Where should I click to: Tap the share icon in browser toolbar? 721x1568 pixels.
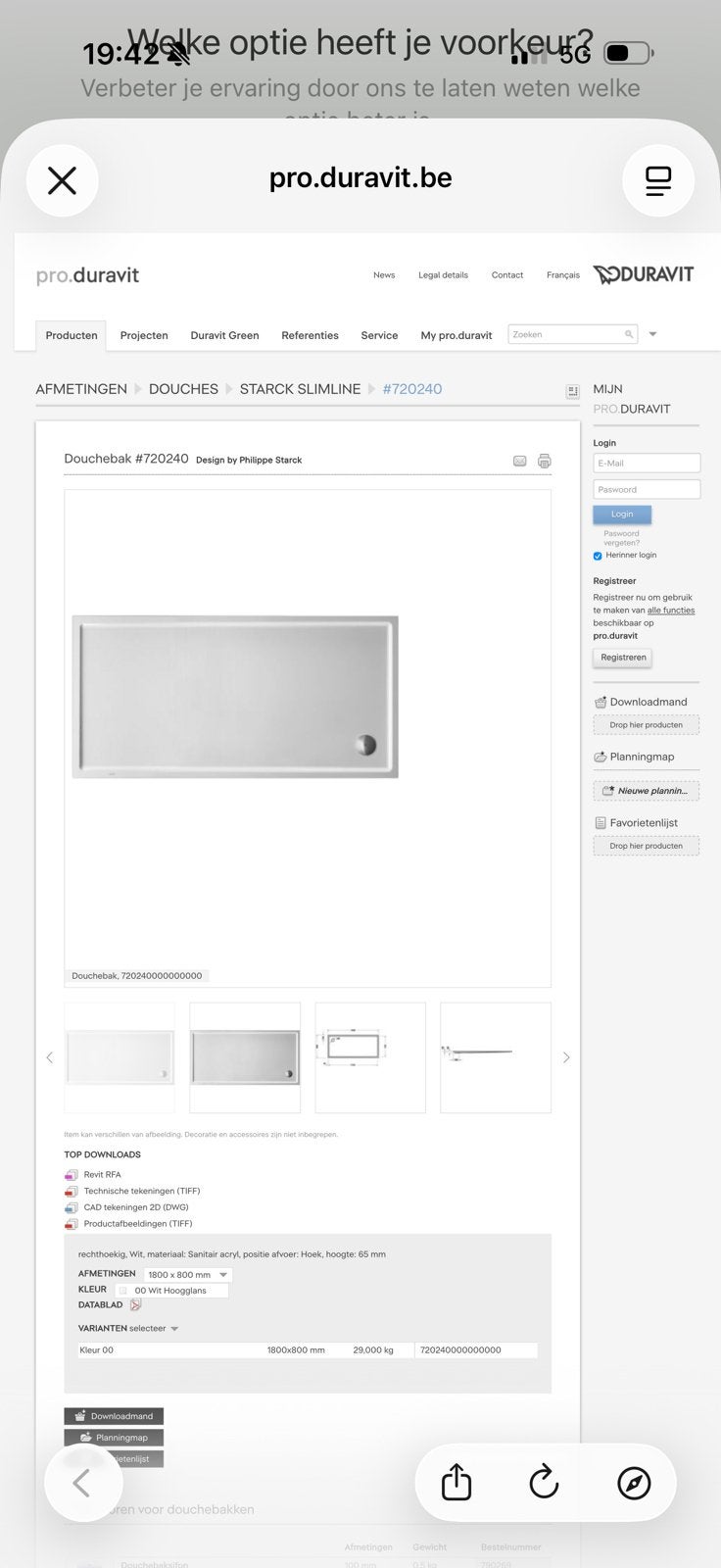point(457,1482)
